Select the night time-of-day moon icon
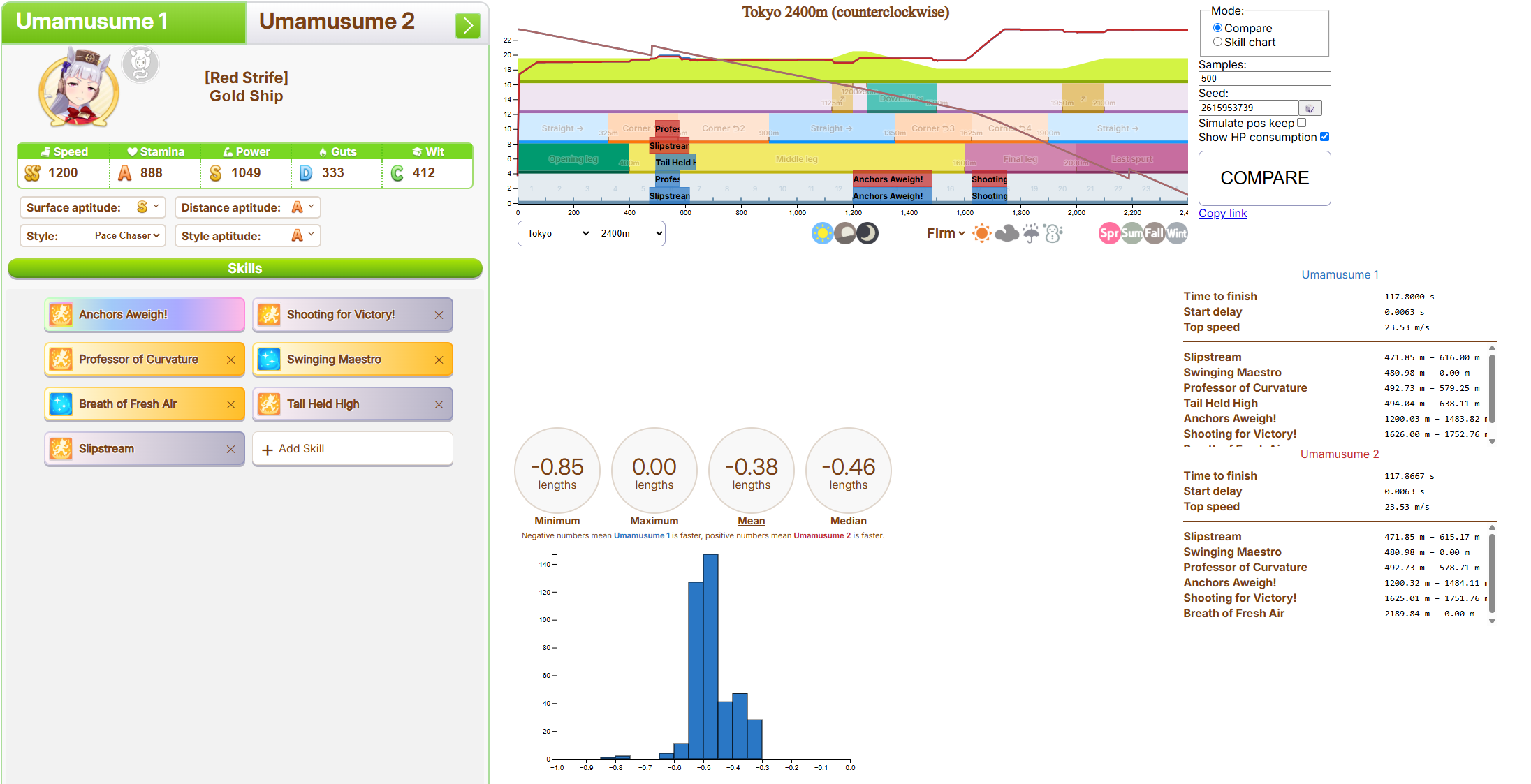The image size is (1531, 784). (867, 233)
